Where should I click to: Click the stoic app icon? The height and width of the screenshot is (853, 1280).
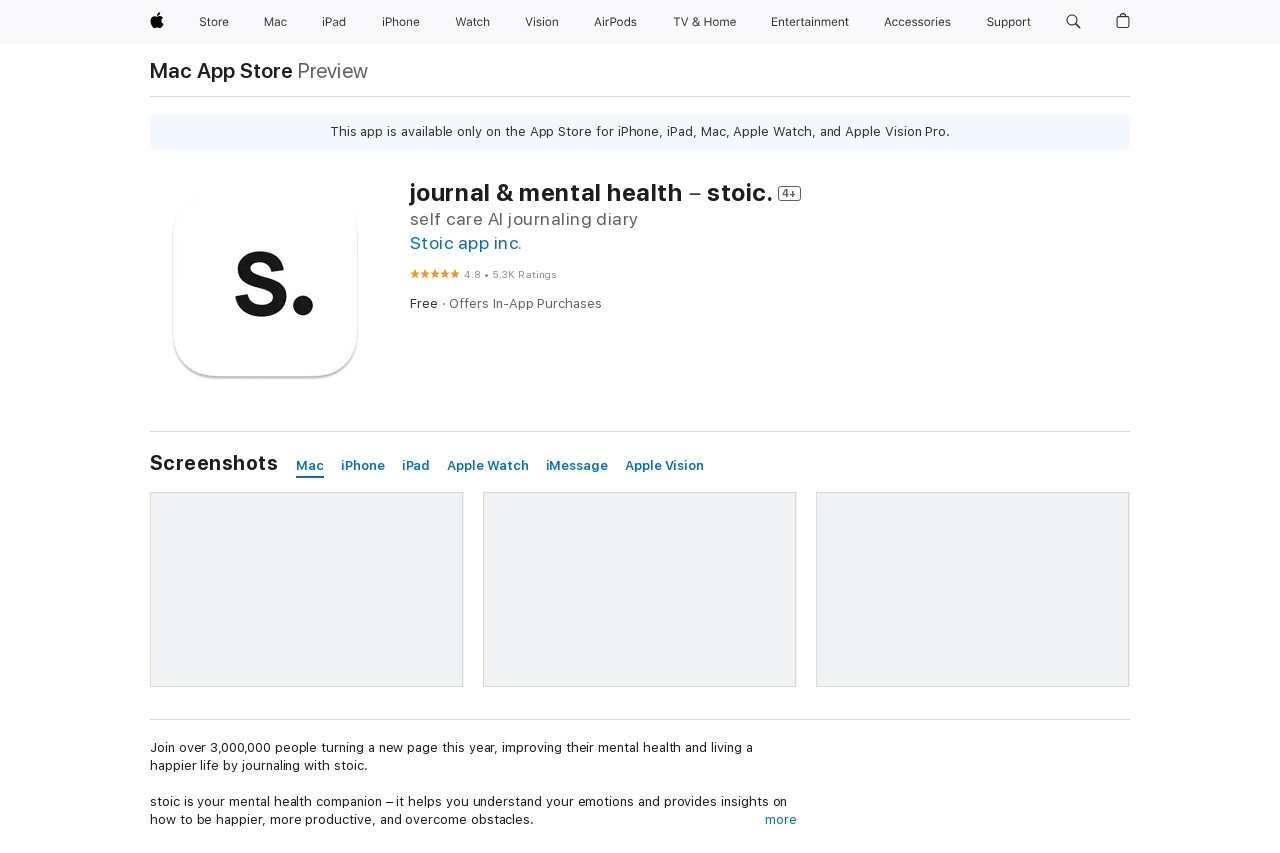coord(265,285)
